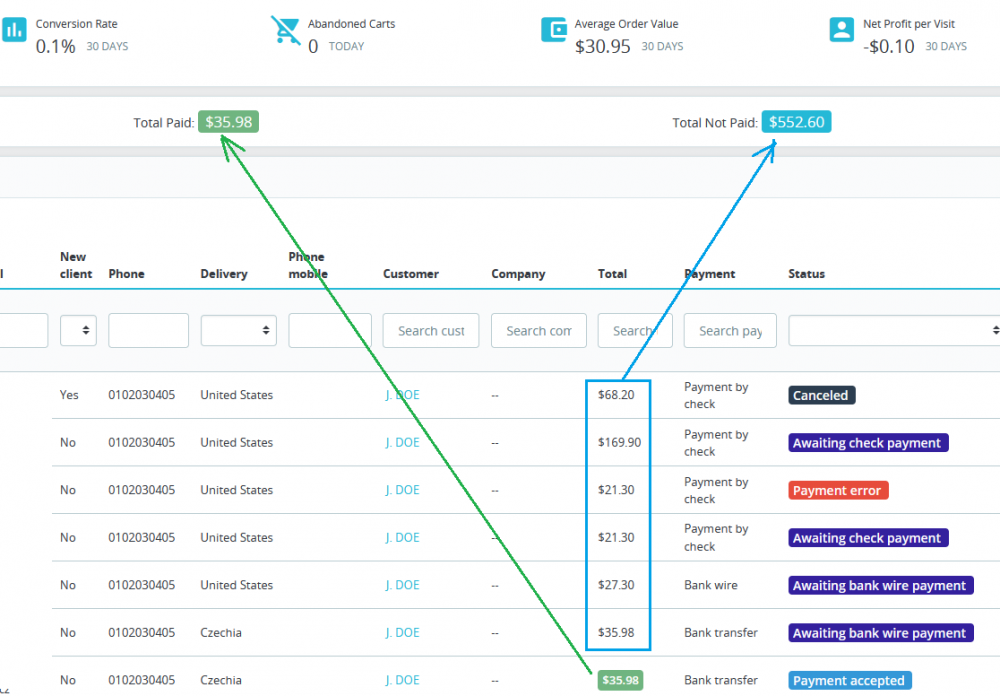Screen dimensions: 1000x696
Task: Click the Net Profit per Visit user icon
Action: tap(841, 29)
